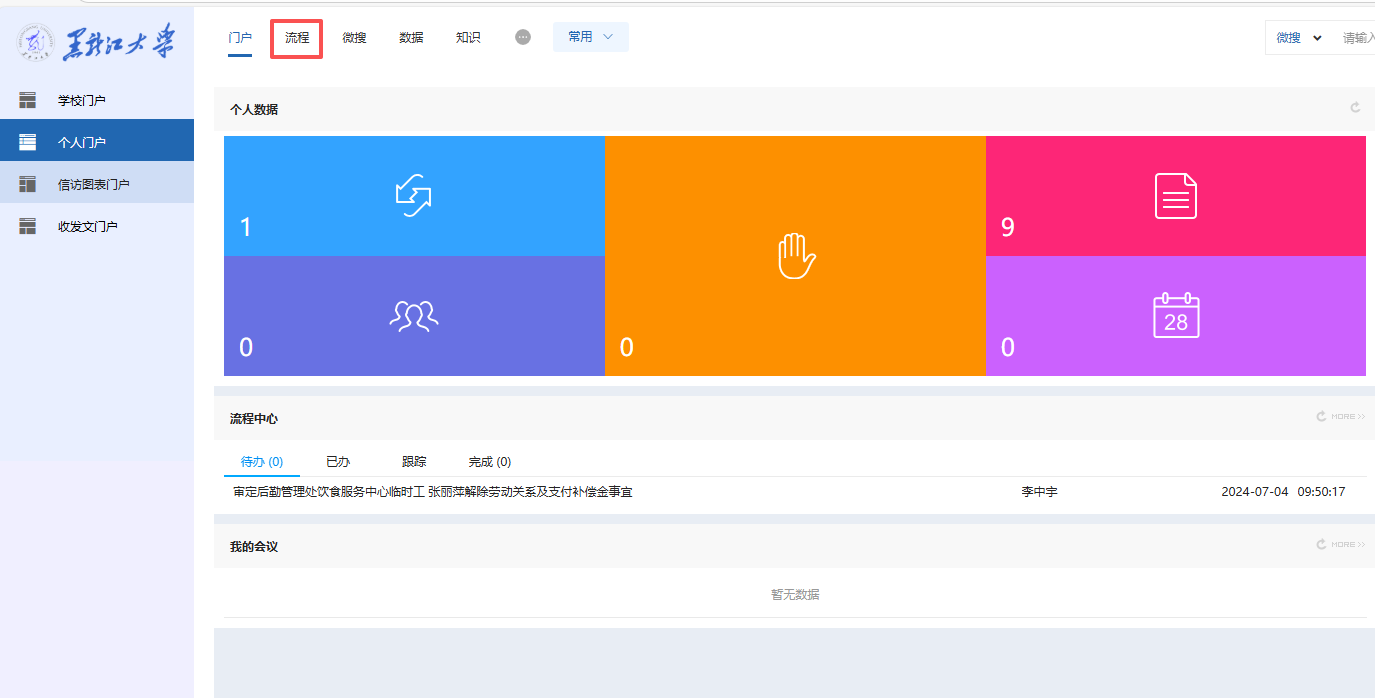Expand the 常用 dropdown
1375x698 pixels.
tap(590, 37)
